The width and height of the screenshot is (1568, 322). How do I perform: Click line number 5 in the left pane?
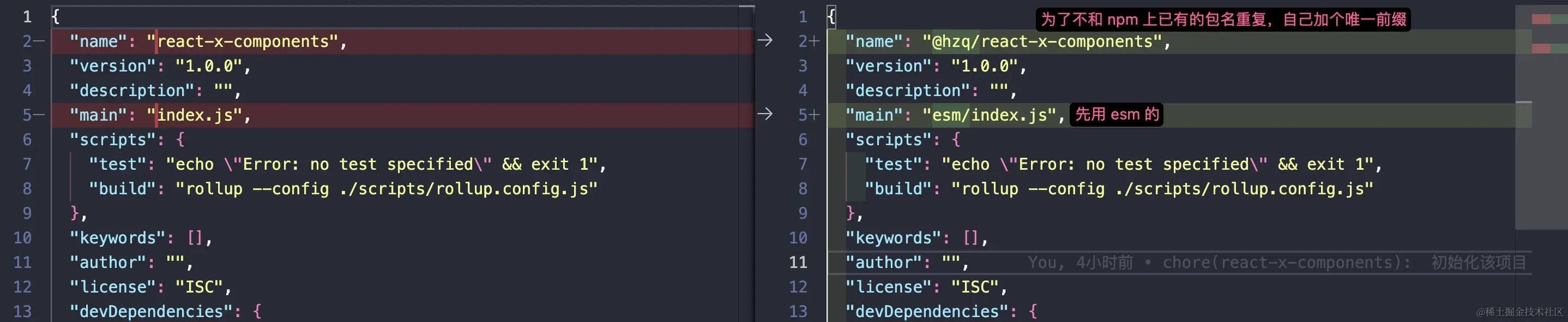tap(27, 115)
